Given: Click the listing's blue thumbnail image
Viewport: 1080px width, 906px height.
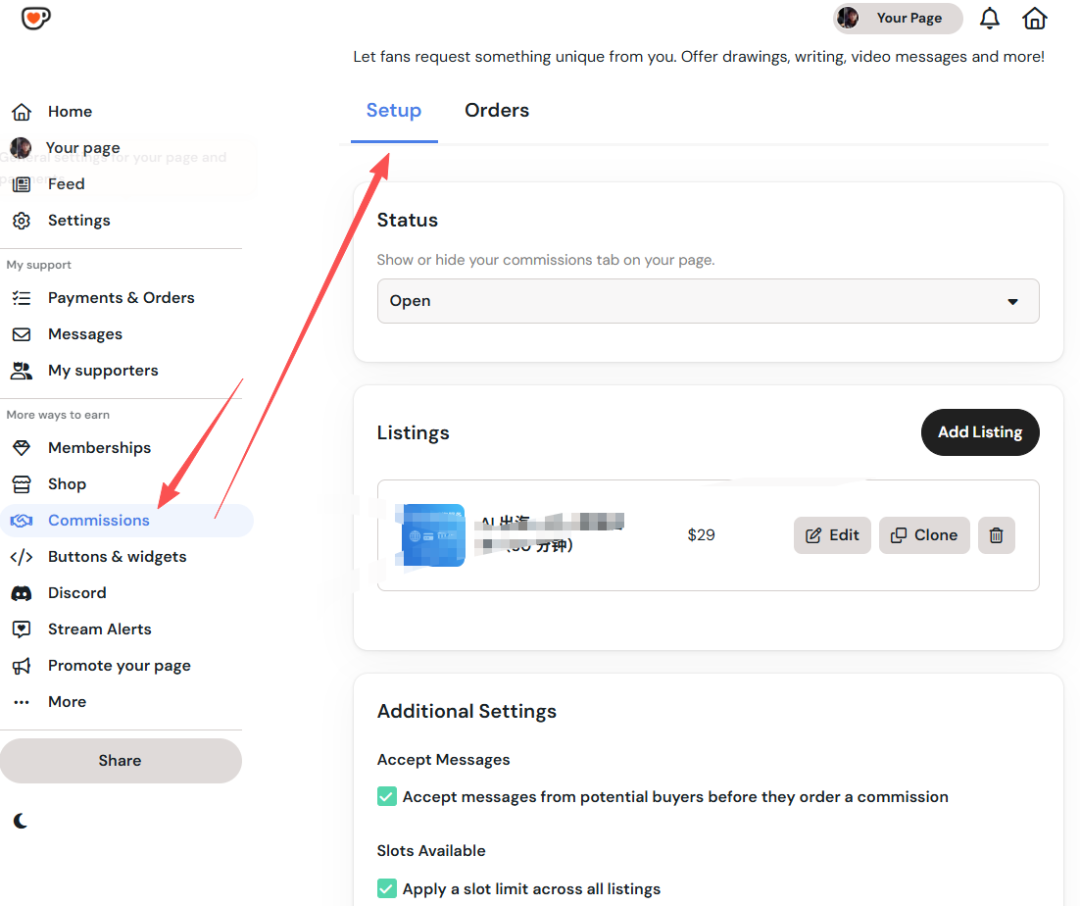Looking at the screenshot, I should (433, 536).
